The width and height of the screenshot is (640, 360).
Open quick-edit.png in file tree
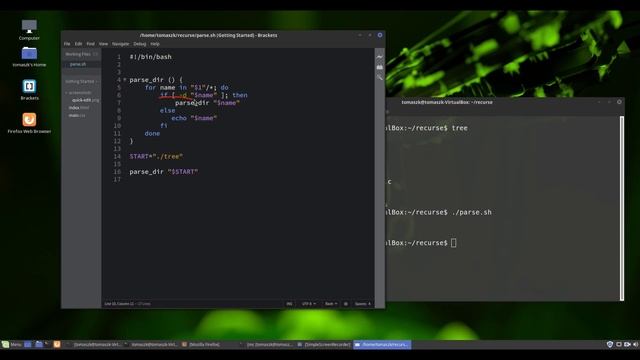(85, 100)
